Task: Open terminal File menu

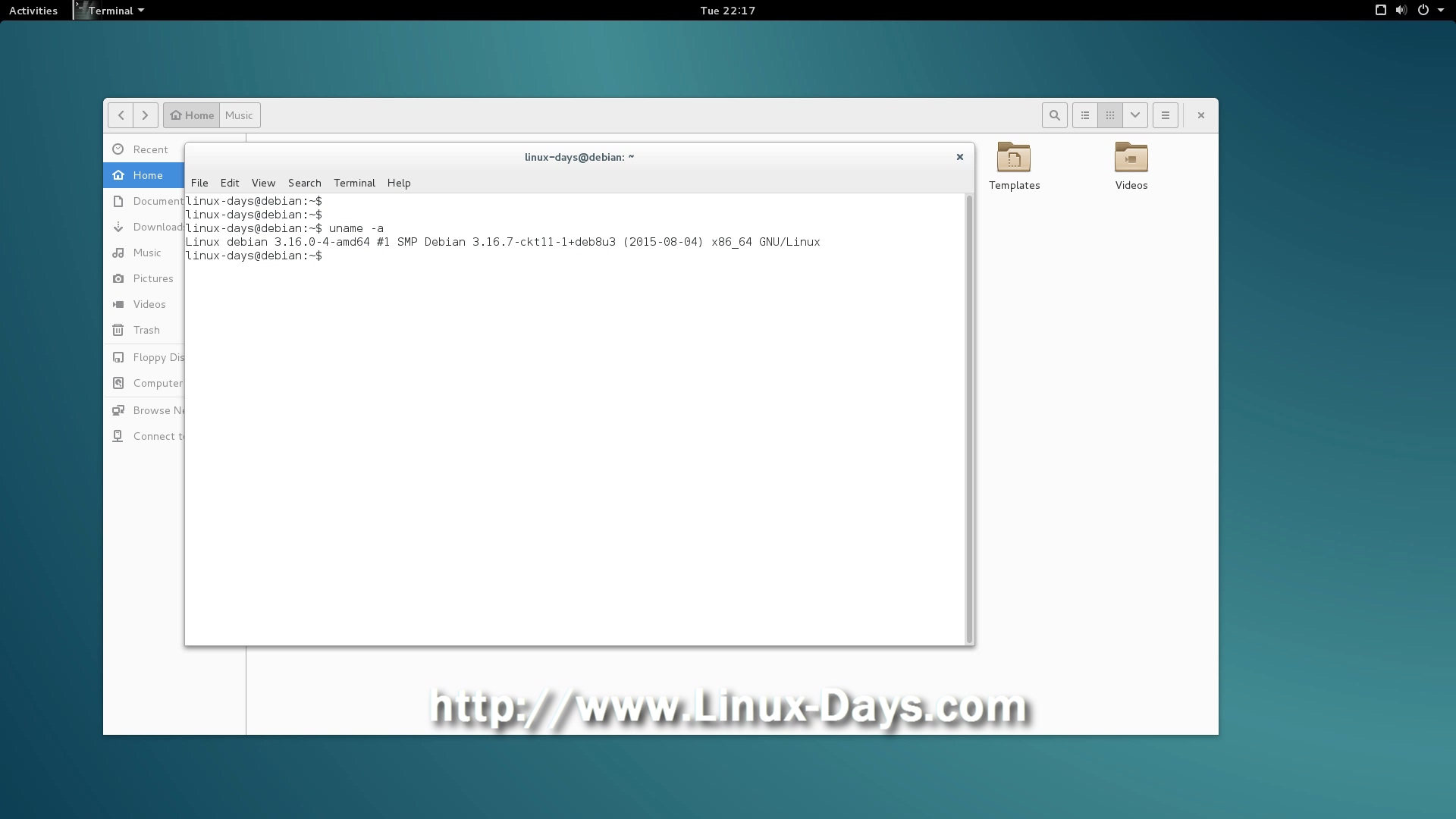Action: pyautogui.click(x=199, y=183)
